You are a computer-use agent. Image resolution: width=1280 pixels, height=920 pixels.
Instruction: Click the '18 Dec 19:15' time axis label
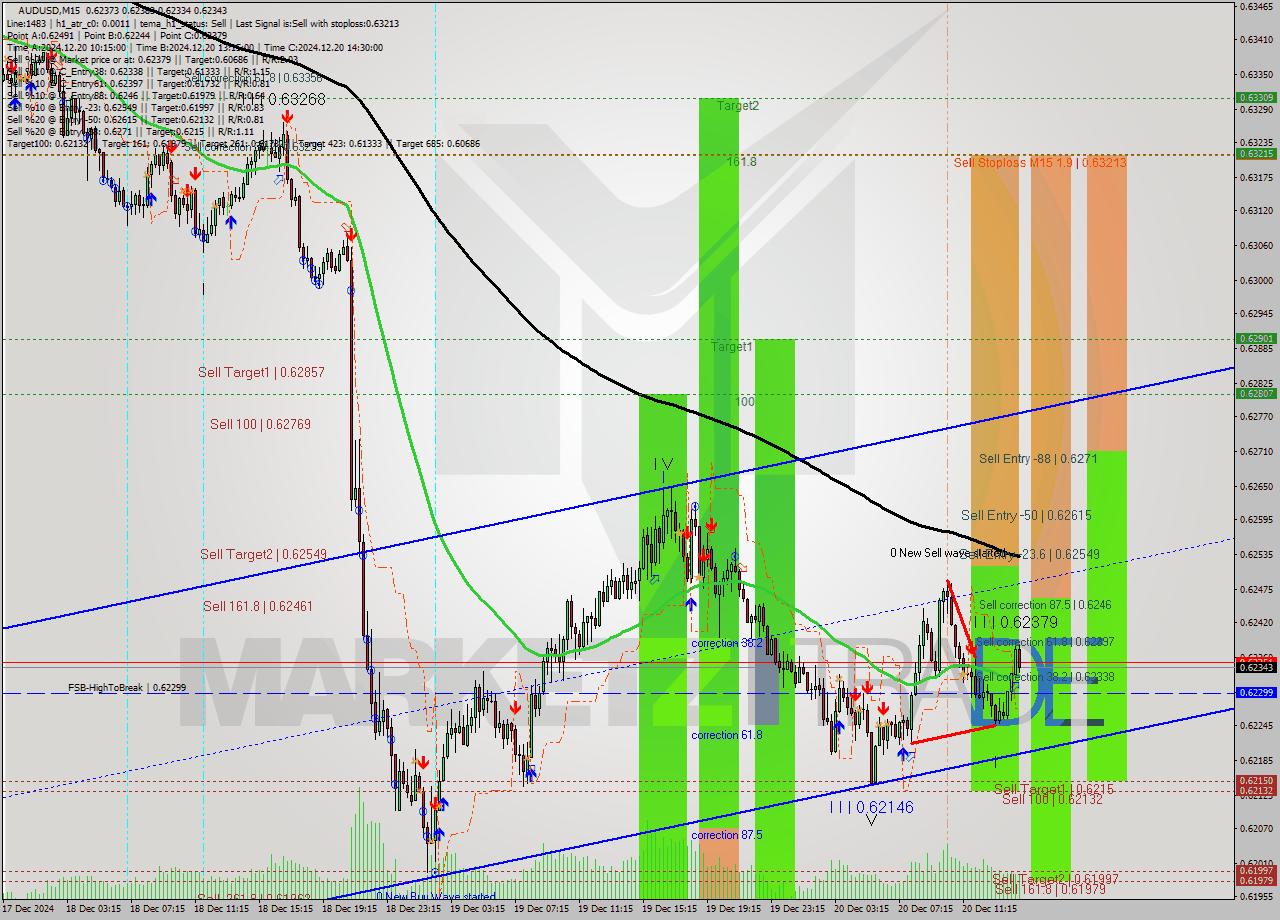coord(350,911)
